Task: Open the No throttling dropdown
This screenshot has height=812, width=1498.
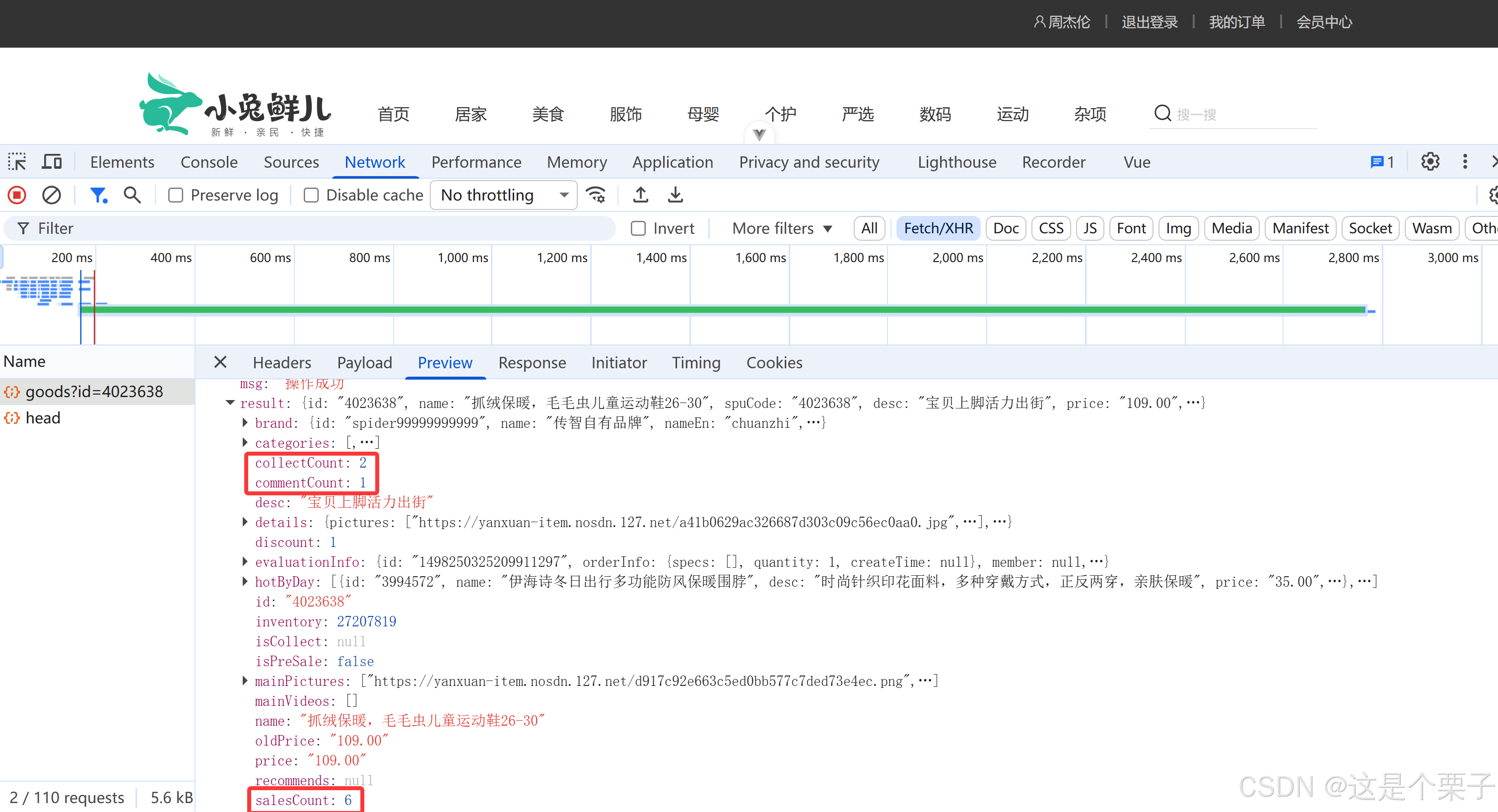Action: (x=503, y=196)
